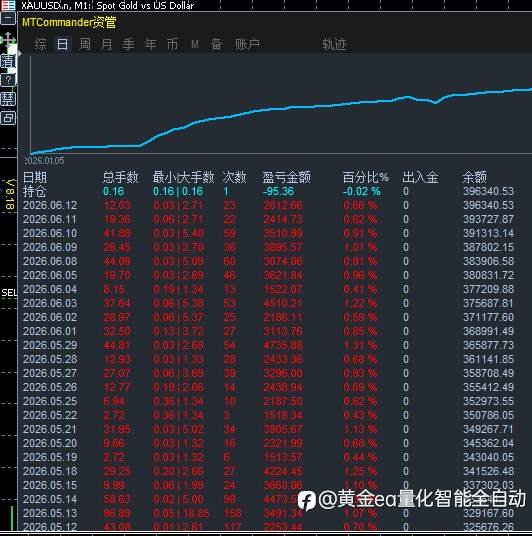Collapse the panel with the minus button
Image resolution: width=532 pixels, height=536 pixels.
8,18
